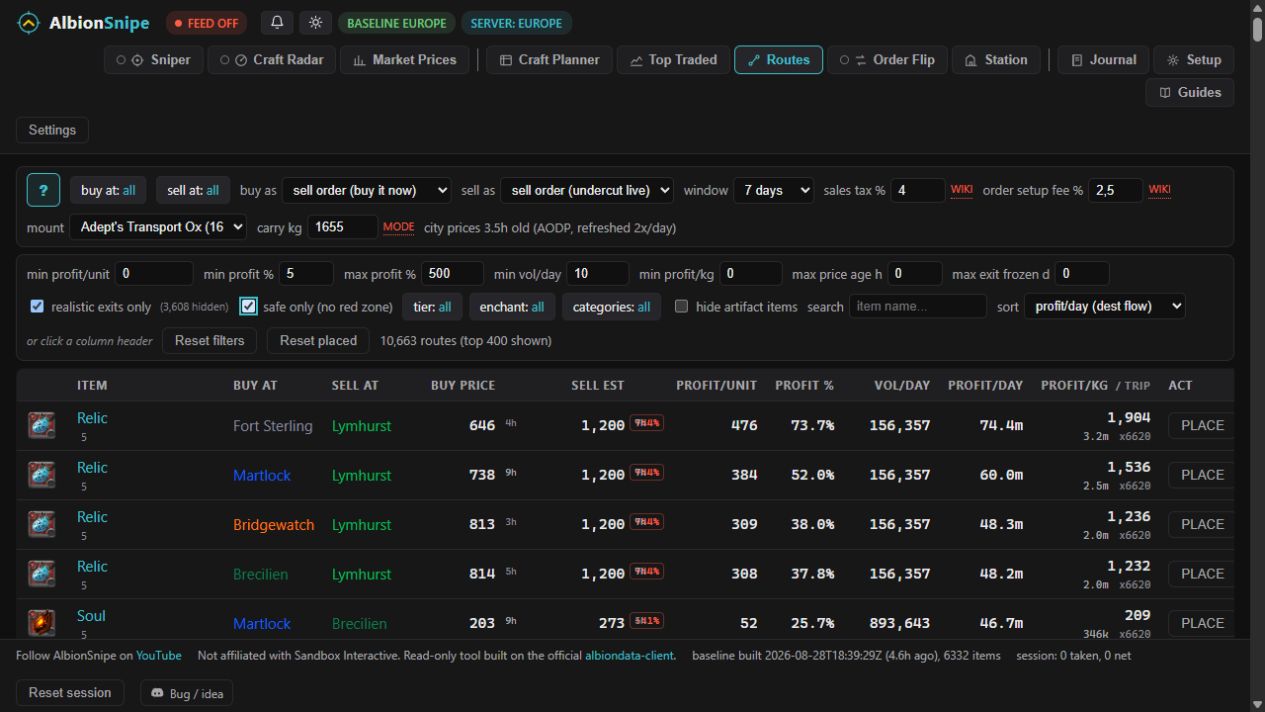The height and width of the screenshot is (712, 1265).
Task: Focus the item name search field
Action: pos(918,306)
